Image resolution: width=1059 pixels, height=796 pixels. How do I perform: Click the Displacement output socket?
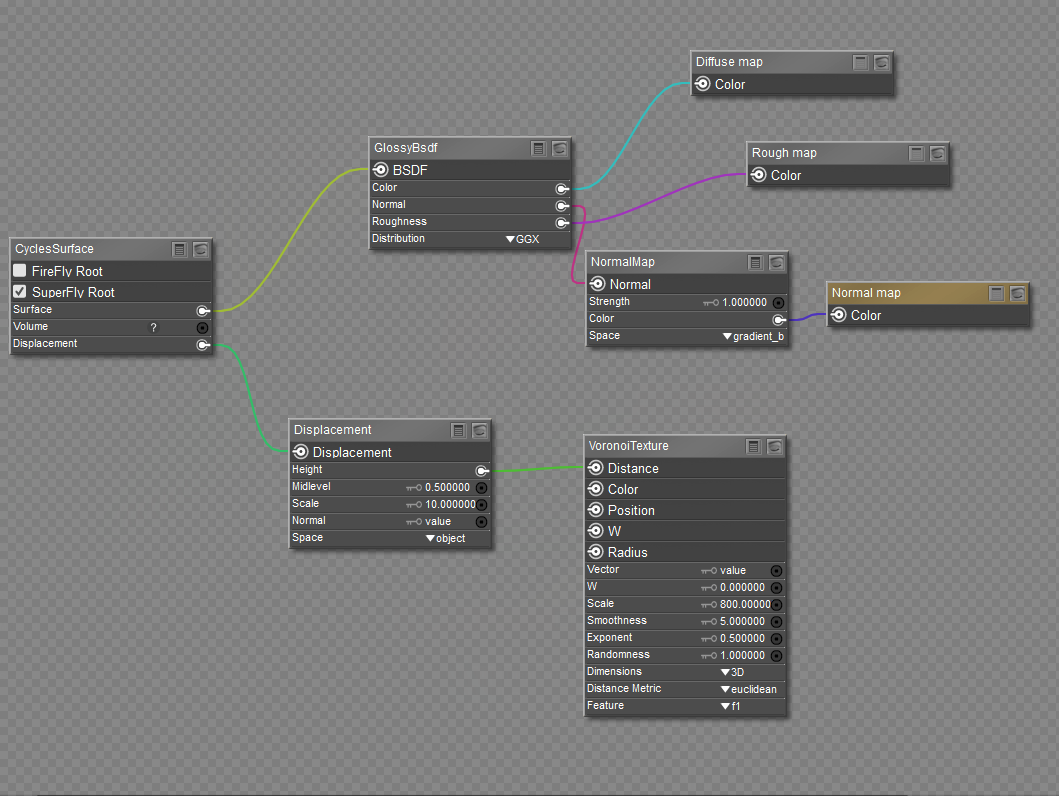click(x=301, y=452)
